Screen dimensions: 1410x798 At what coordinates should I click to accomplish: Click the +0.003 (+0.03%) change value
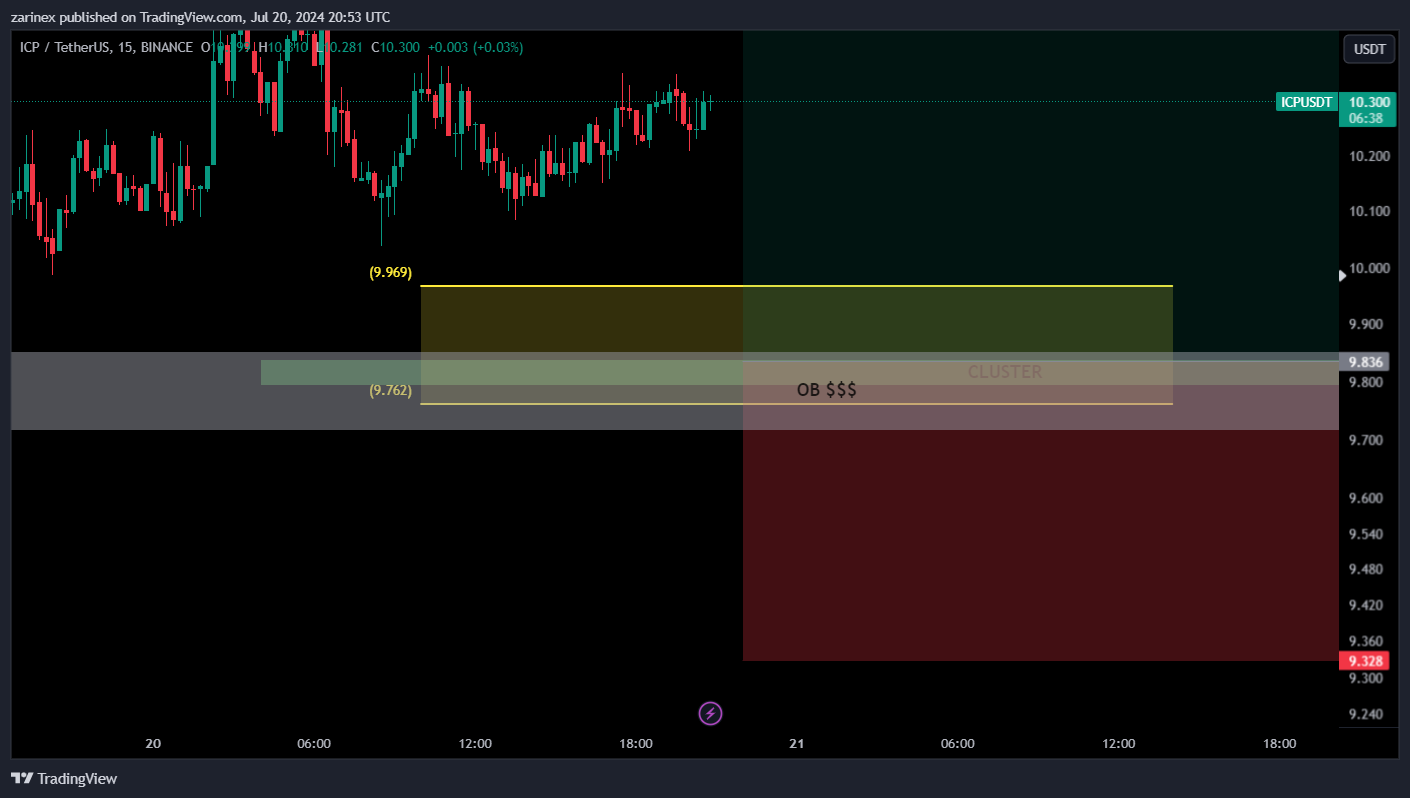pyautogui.click(x=477, y=47)
